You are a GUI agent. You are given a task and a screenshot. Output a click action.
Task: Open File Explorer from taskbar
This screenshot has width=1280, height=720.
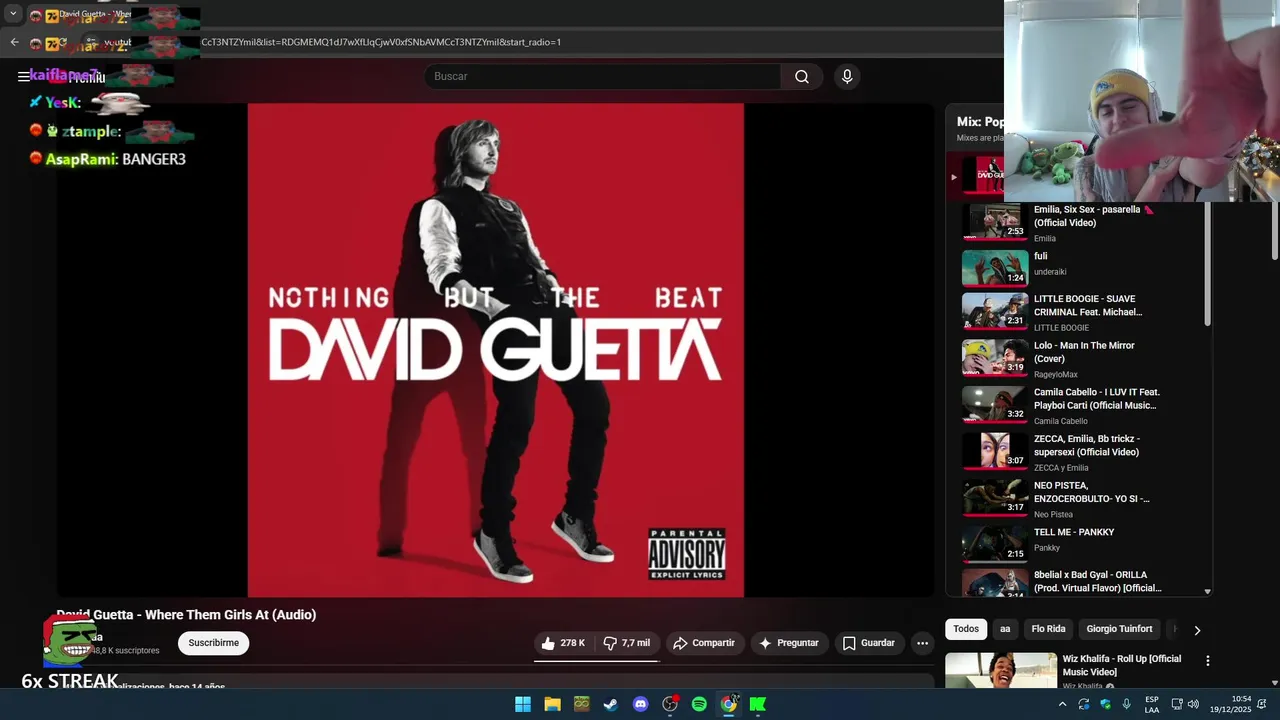552,704
